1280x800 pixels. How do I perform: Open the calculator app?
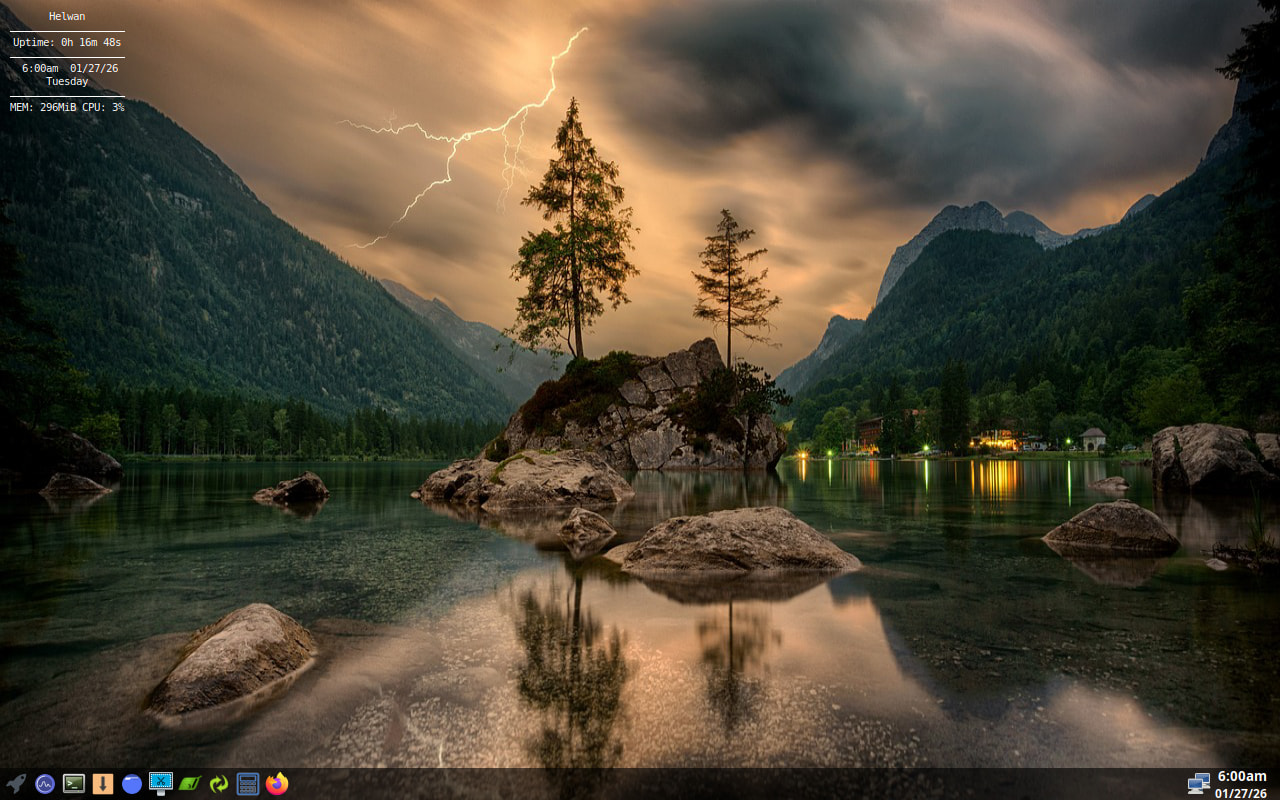[248, 784]
